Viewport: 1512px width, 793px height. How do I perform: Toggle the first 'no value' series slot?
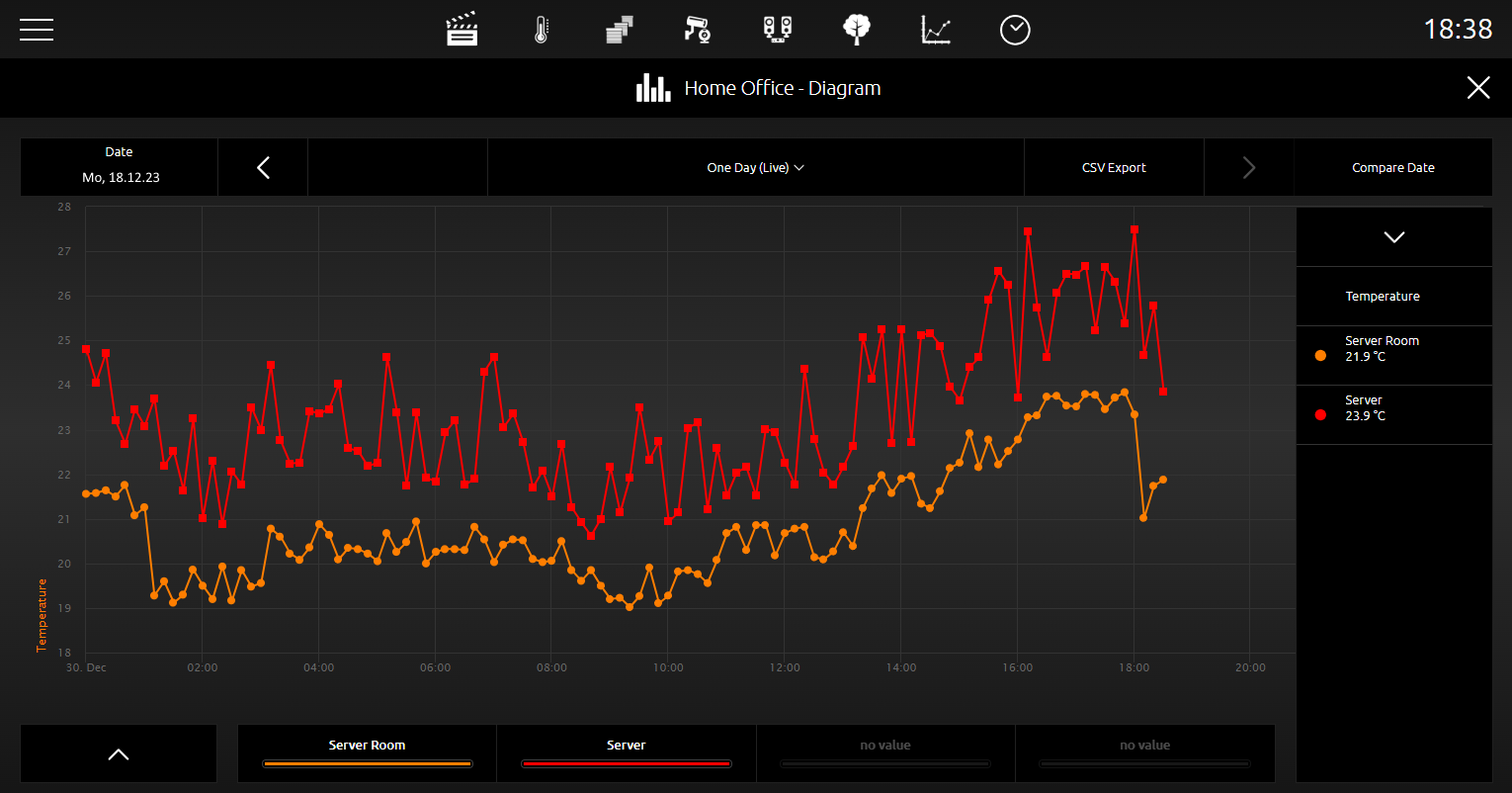point(885,753)
